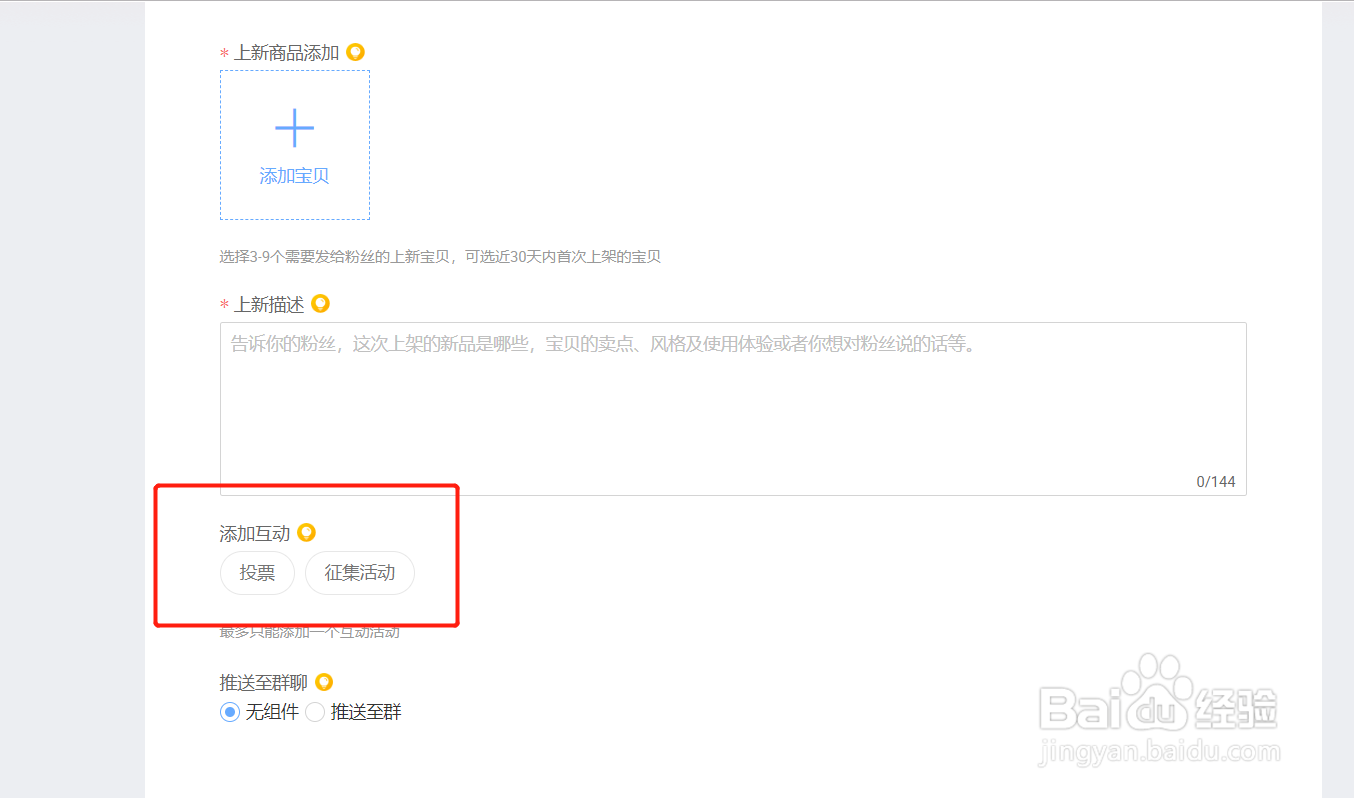Click the jingyan.baidu.com watermark text
Image resolution: width=1354 pixels, height=798 pixels.
click(1158, 751)
